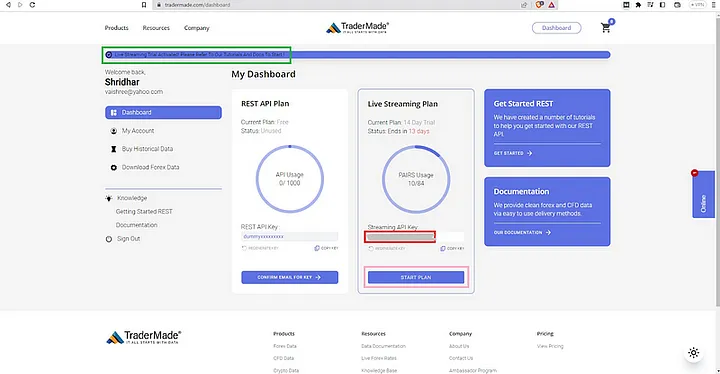Open the Resources menu
This screenshot has width=720, height=374.
pyautogui.click(x=156, y=28)
